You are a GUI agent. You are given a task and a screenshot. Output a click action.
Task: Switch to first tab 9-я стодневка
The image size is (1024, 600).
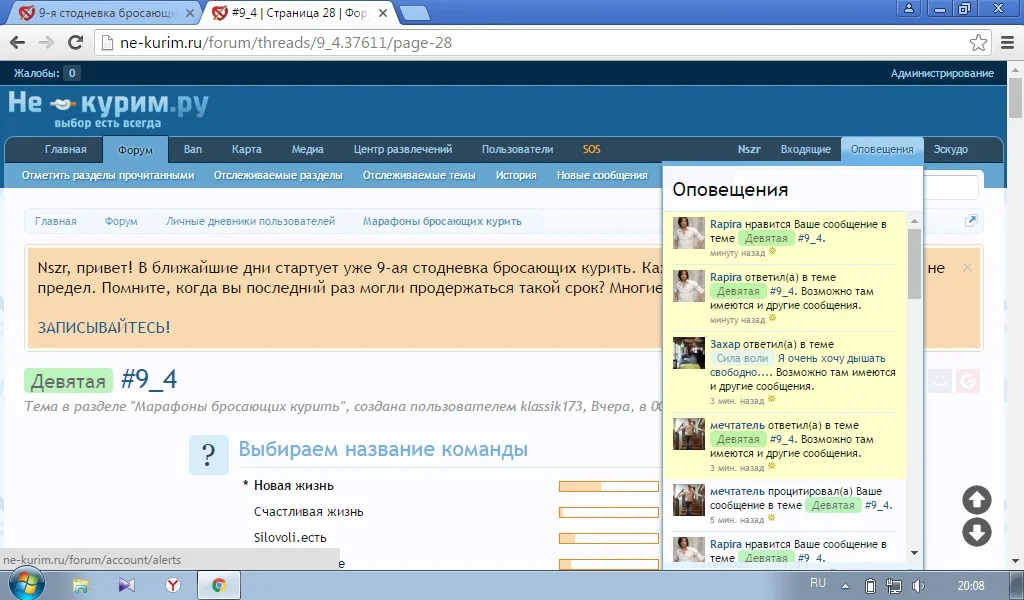pyautogui.click(x=100, y=13)
